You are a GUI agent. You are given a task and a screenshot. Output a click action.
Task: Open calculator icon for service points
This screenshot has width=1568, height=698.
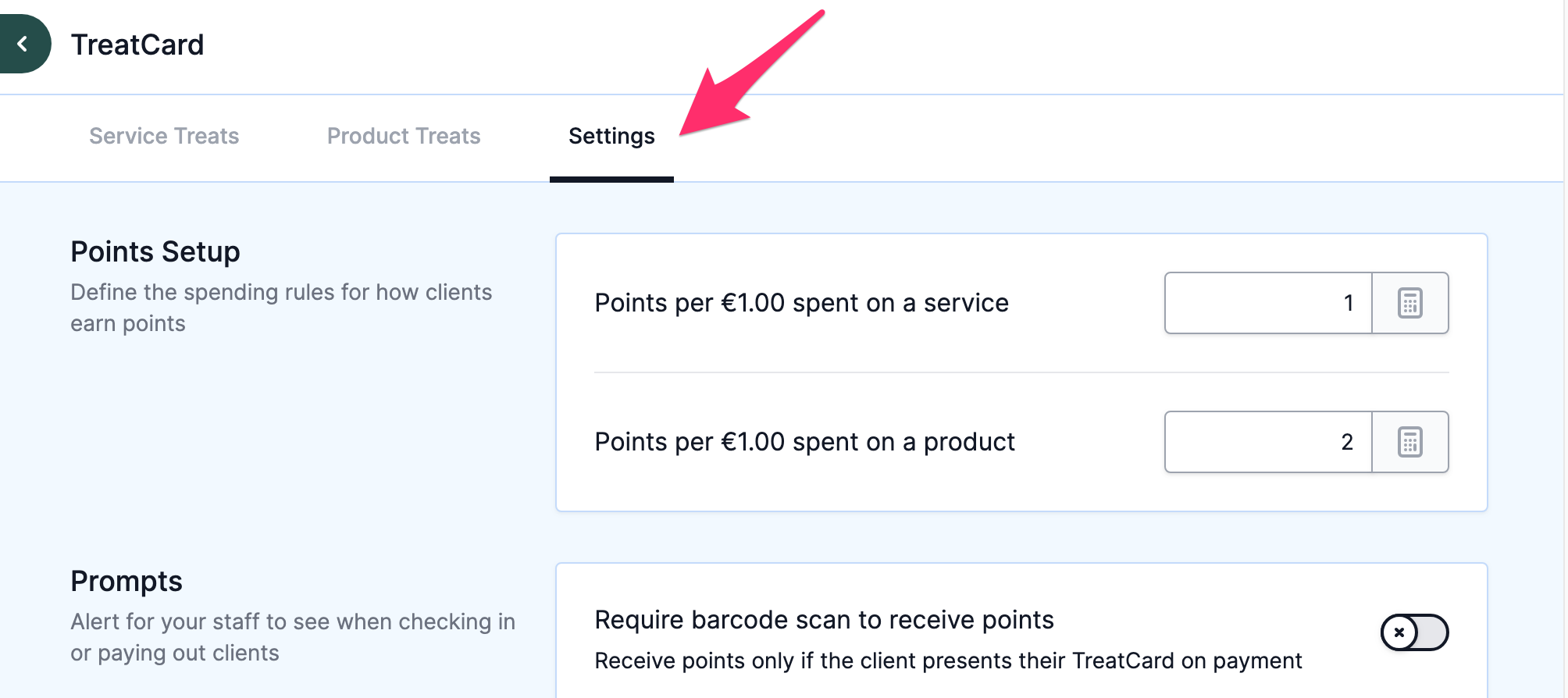coord(1409,303)
